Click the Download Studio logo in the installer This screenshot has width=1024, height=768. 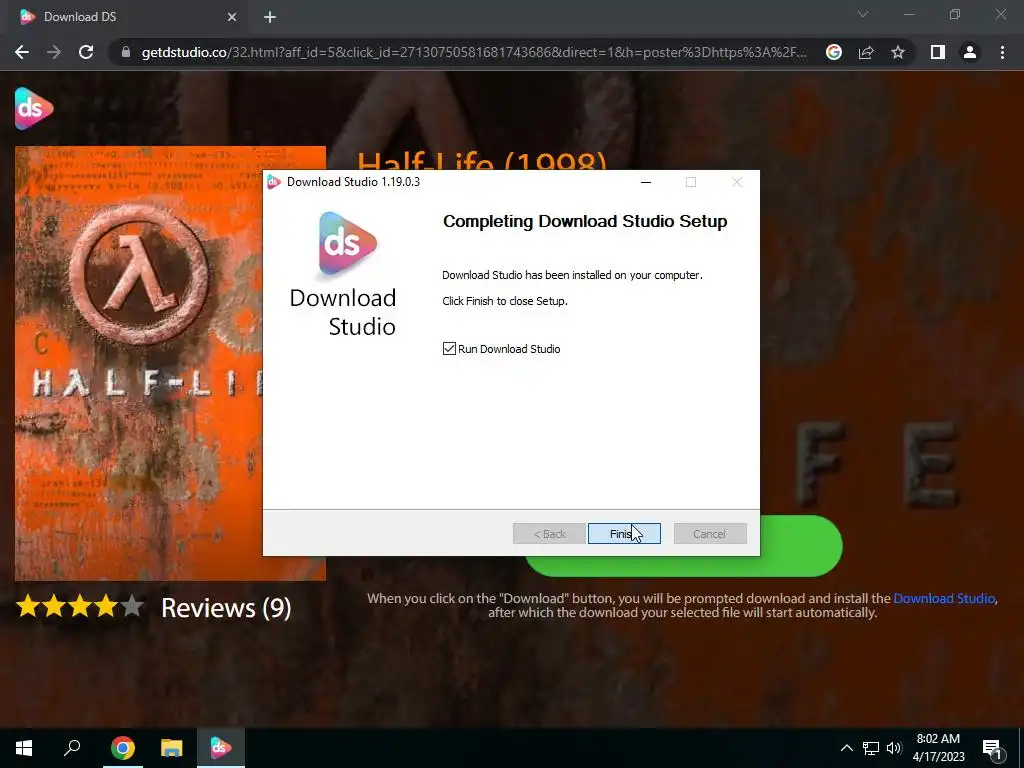click(x=347, y=244)
